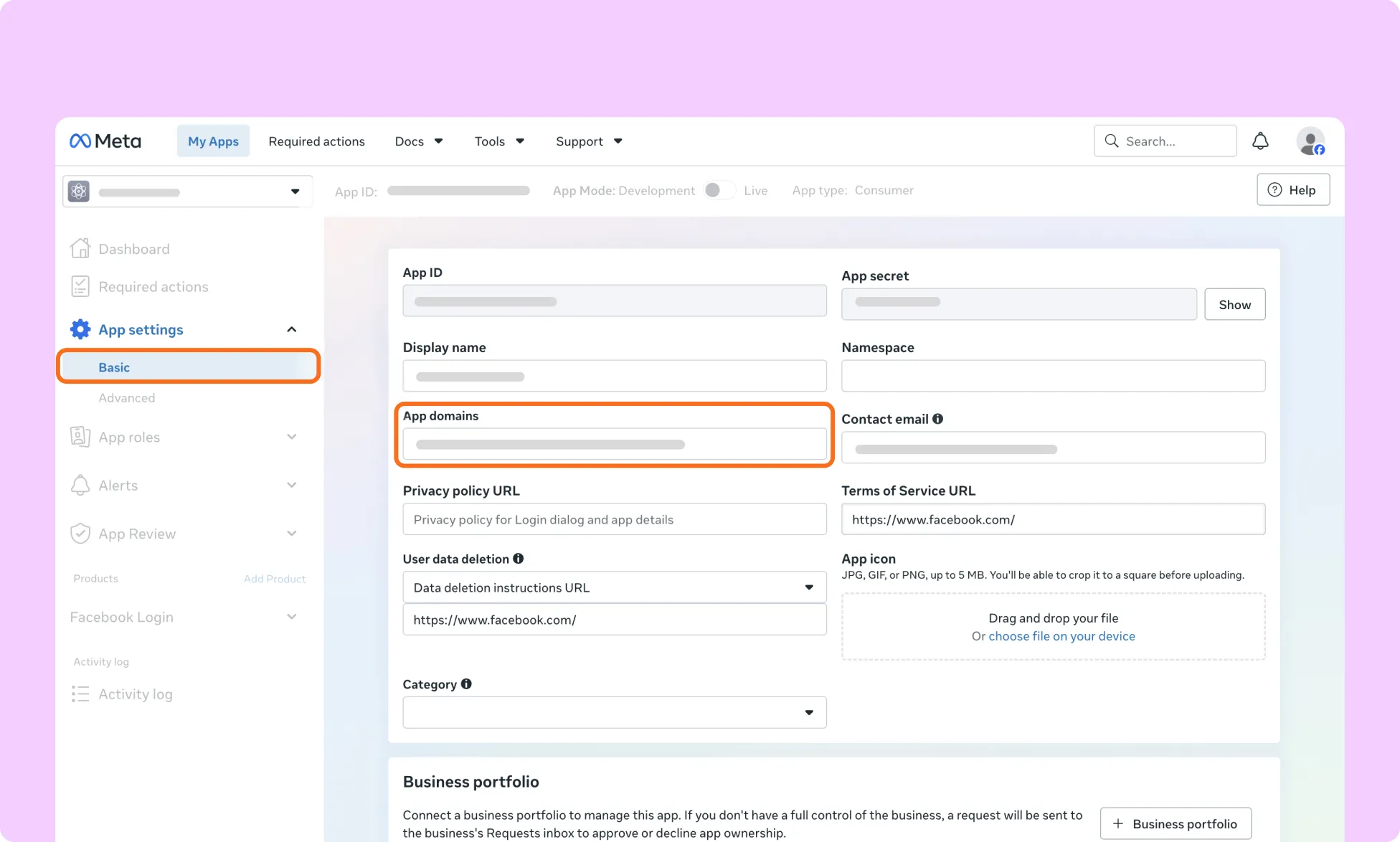Click the search magnifier icon
The image size is (1400, 842).
1112,141
